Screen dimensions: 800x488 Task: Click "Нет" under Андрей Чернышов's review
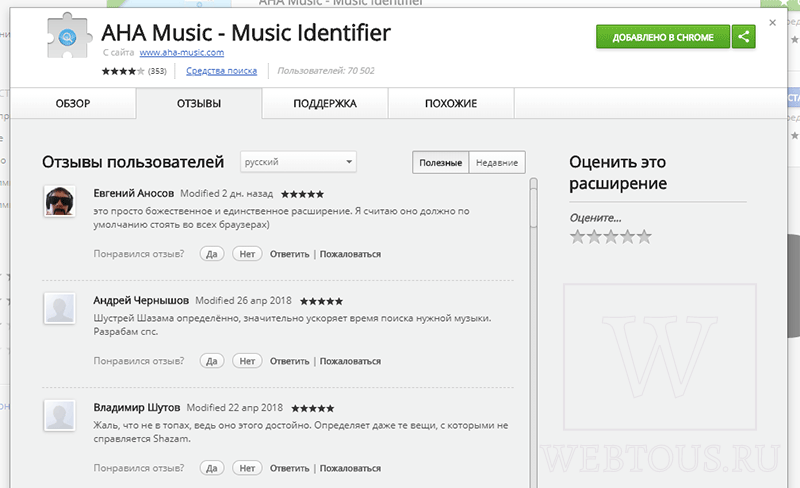point(247,361)
